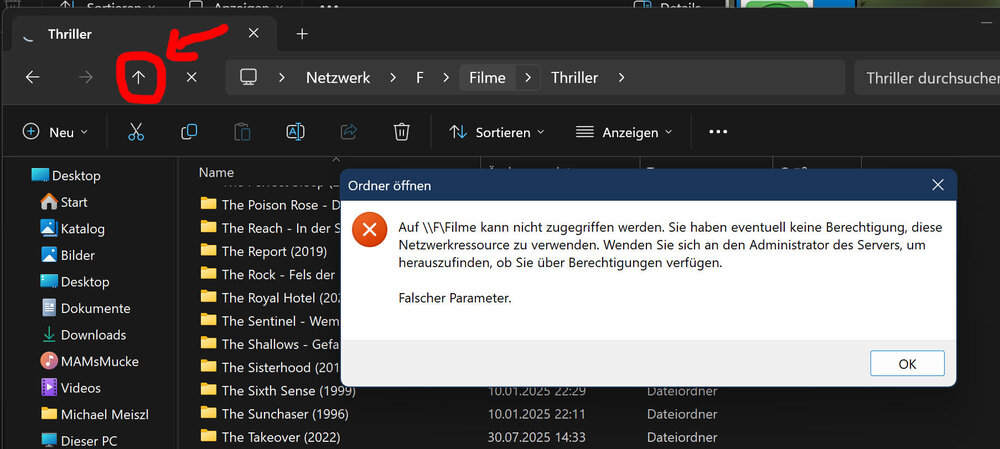The width and height of the screenshot is (1000, 449).
Task: Click date 30.07.2025 14:33
Action: [536, 437]
